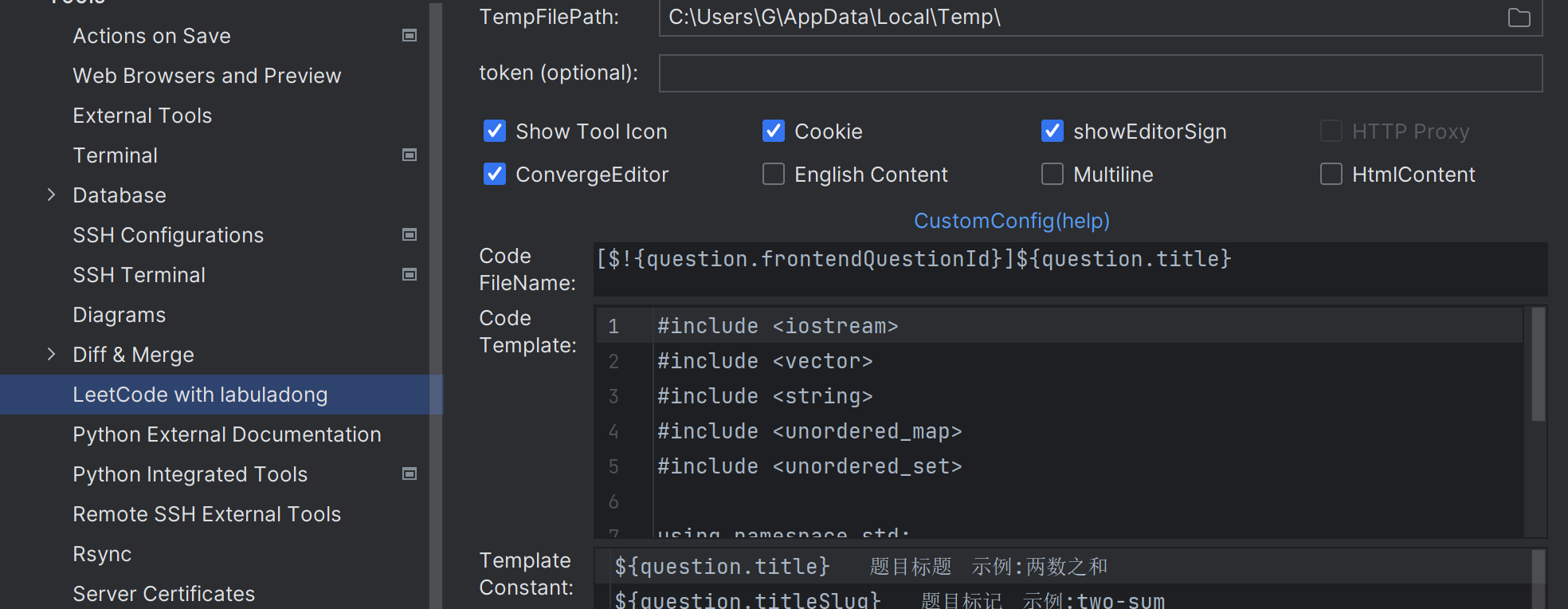
Task: Disable the Cookie checkbox
Action: 774,131
